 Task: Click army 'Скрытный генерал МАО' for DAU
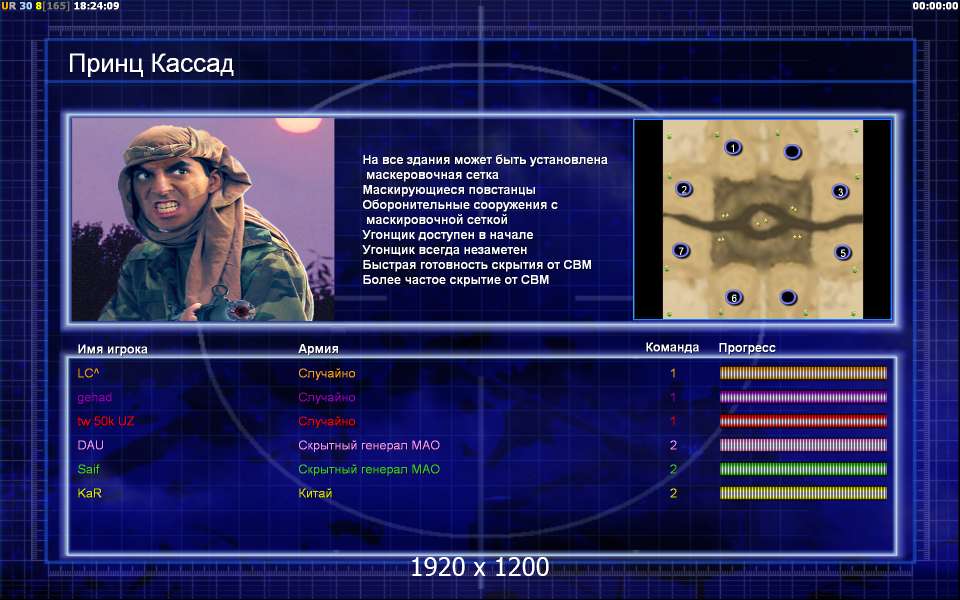(x=369, y=445)
